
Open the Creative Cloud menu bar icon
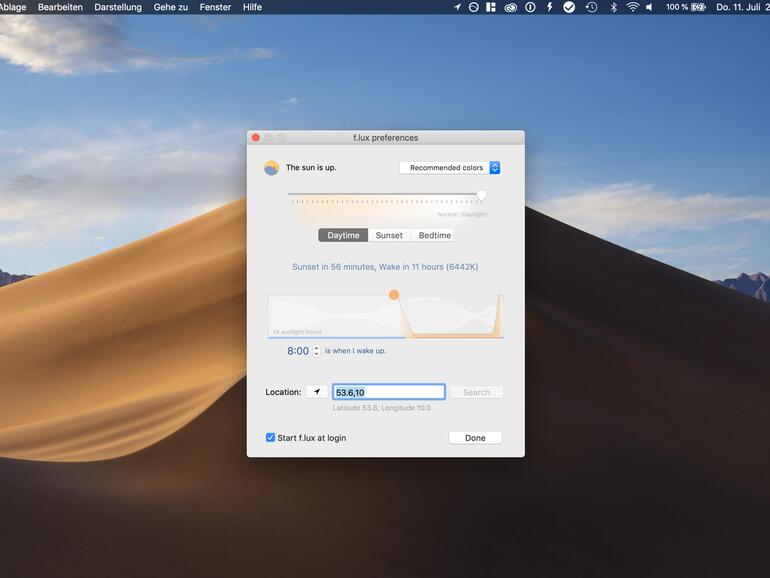(510, 7)
